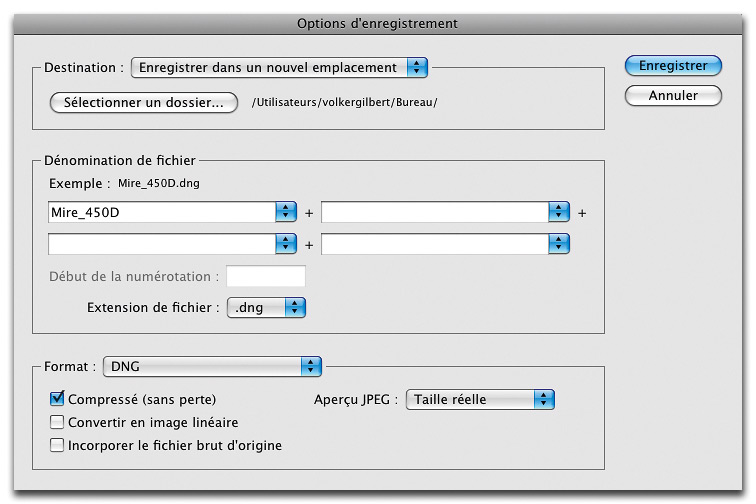Open the Aperçu JPEG Taille réelle dropdown
The width and height of the screenshot is (756, 504).
(480, 399)
